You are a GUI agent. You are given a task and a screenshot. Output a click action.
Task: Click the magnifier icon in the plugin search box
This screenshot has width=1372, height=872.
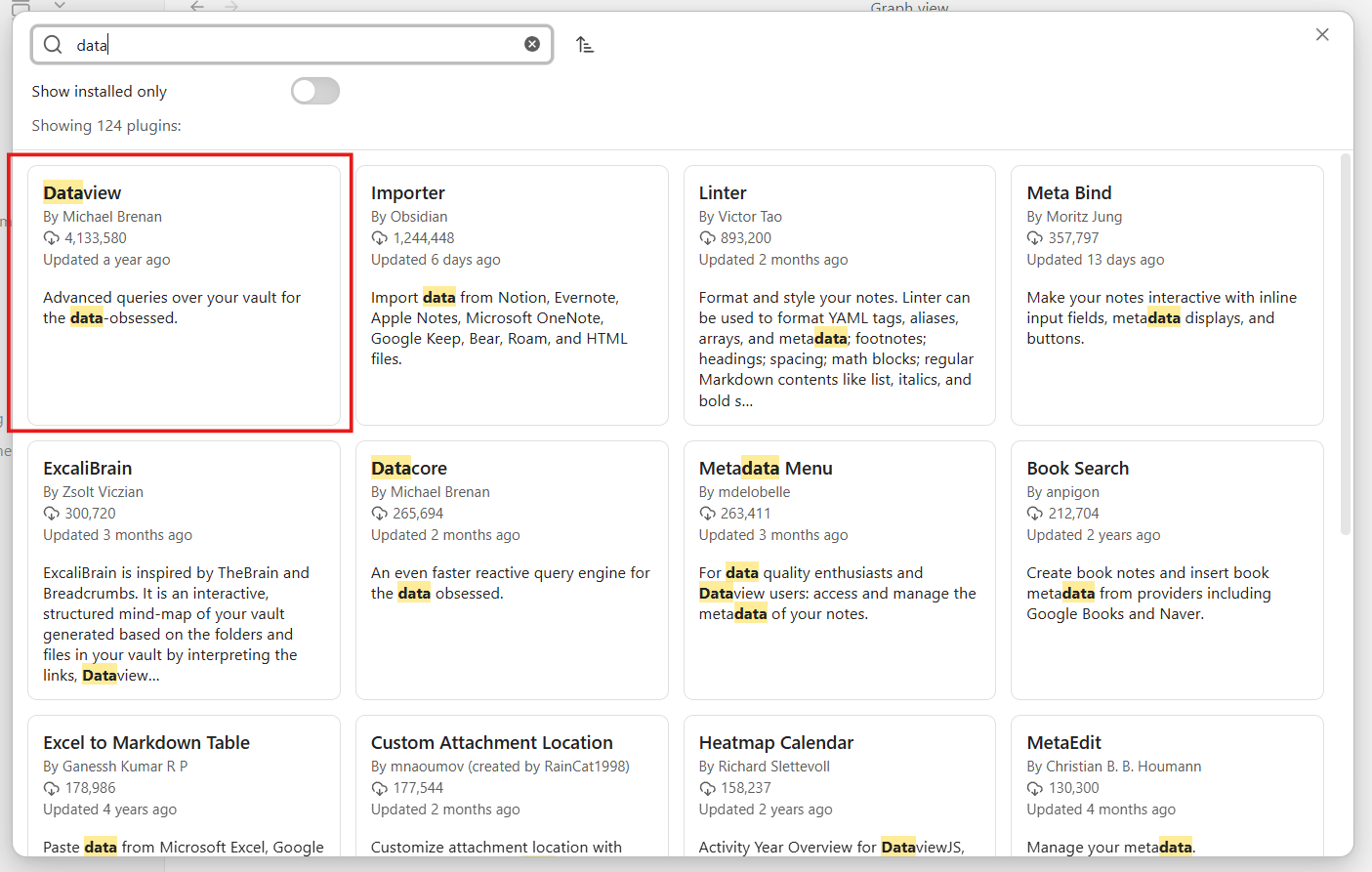[x=53, y=45]
